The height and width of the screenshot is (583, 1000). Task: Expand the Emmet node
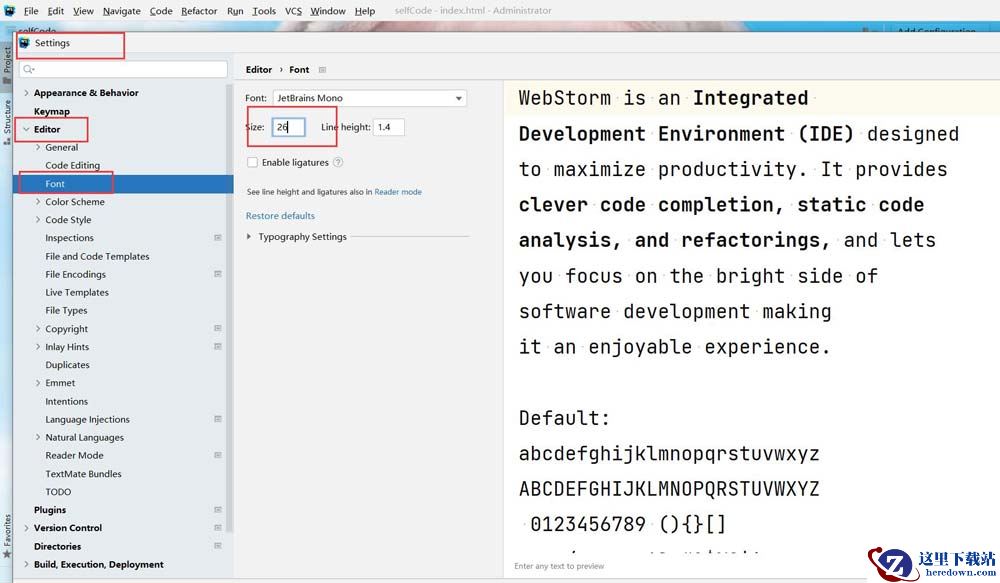pos(38,383)
